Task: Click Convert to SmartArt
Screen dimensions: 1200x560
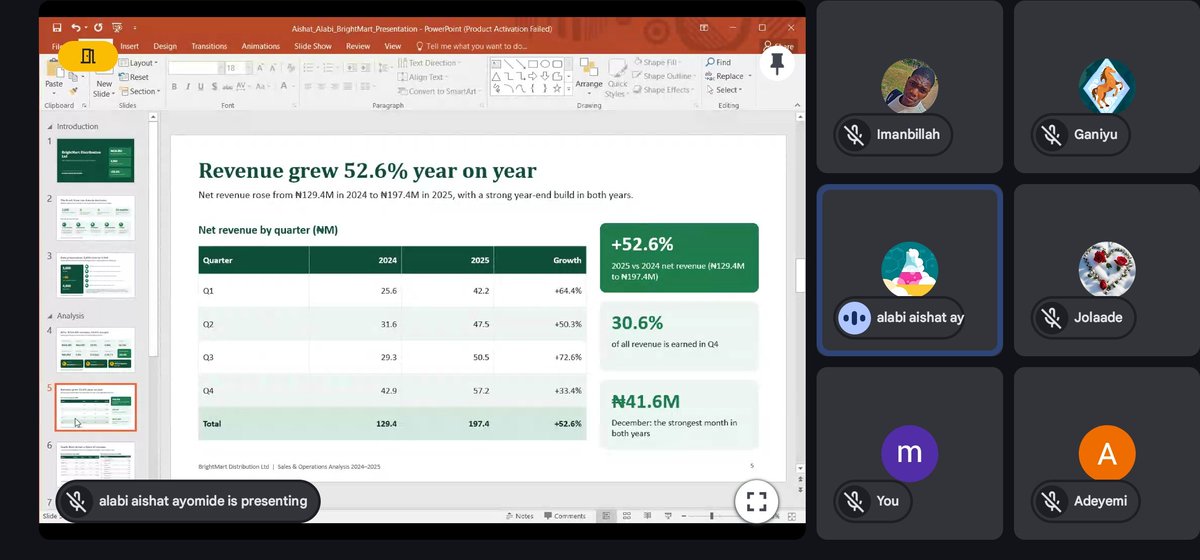Action: pyautogui.click(x=442, y=91)
